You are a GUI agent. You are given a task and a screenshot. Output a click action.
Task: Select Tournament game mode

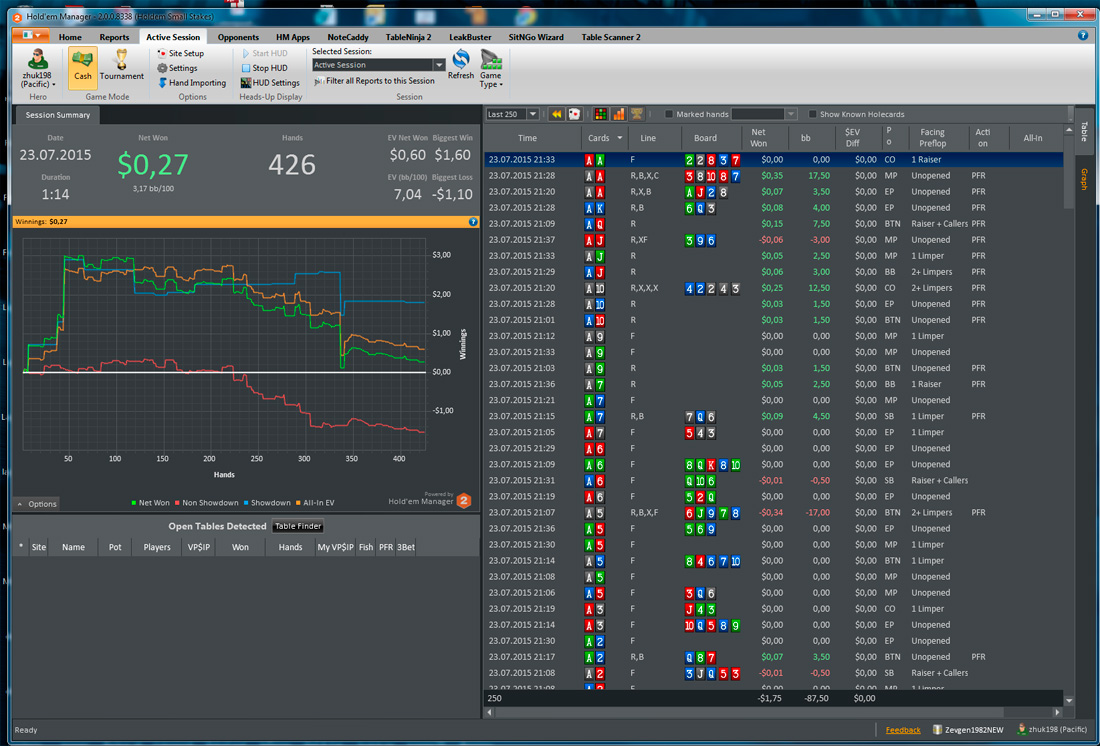121,67
